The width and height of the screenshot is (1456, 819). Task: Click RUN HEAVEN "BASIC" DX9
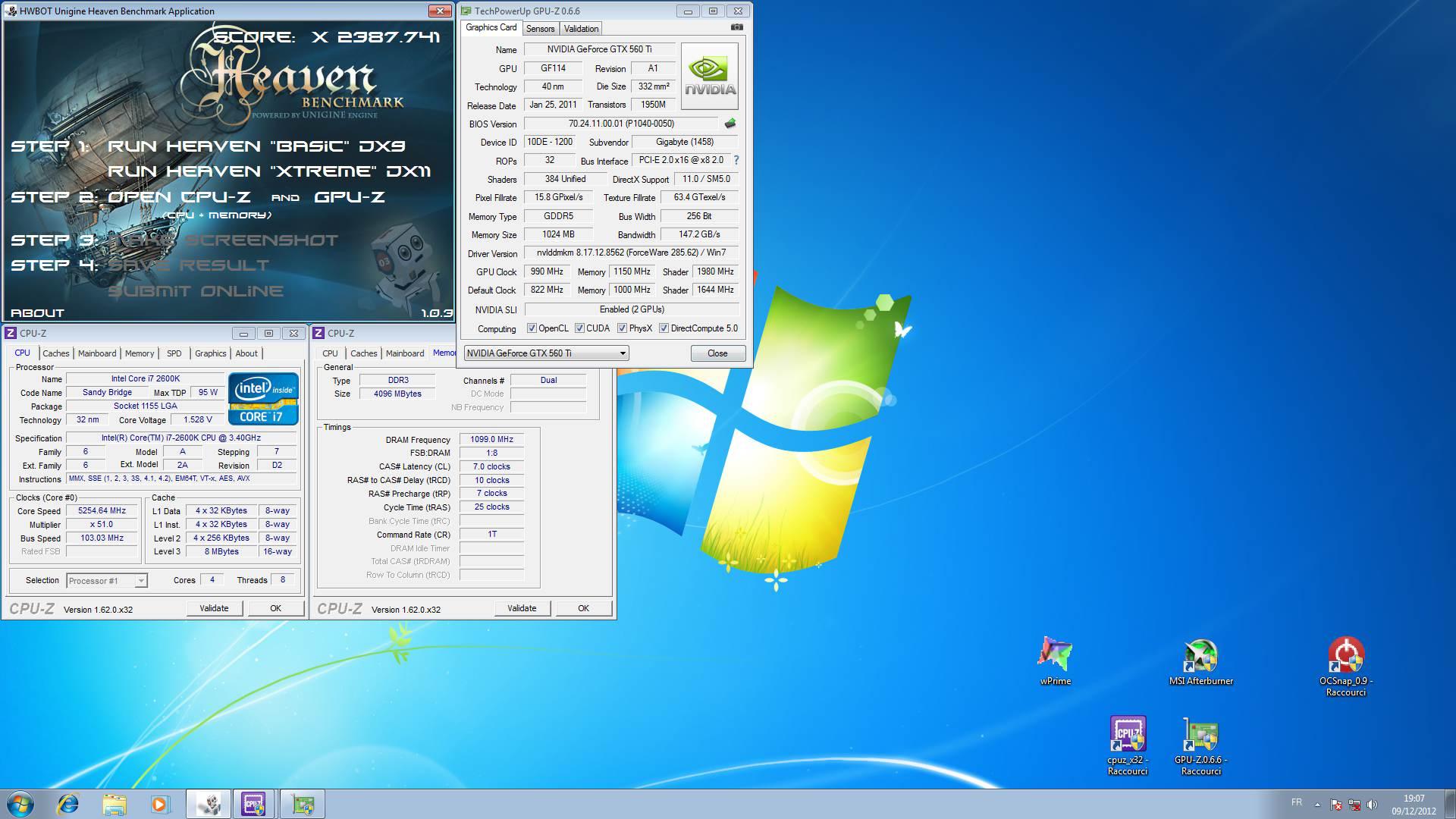tap(256, 146)
